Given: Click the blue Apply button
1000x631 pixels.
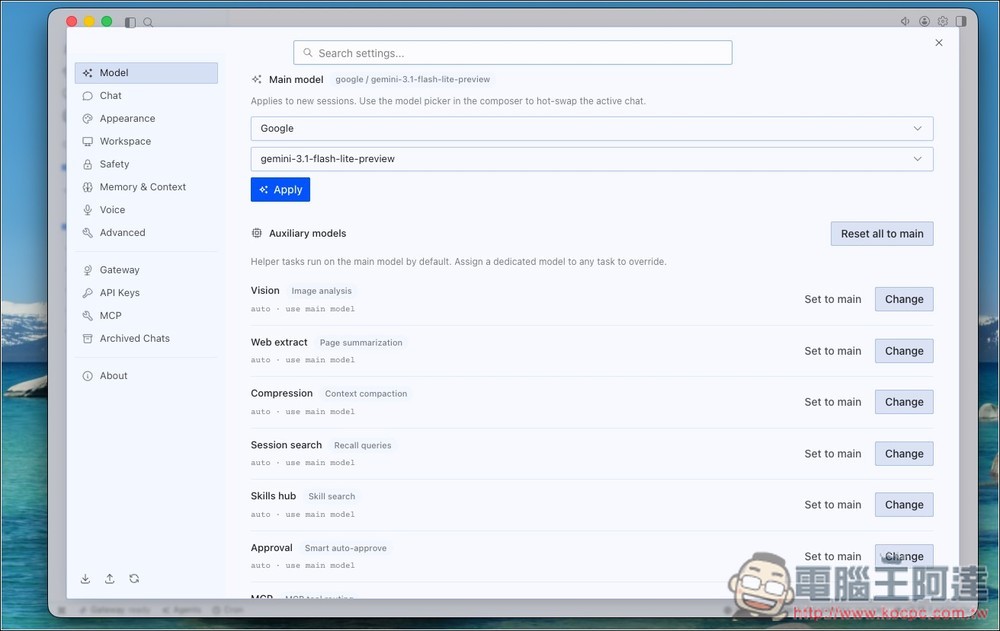Looking at the screenshot, I should tap(280, 189).
